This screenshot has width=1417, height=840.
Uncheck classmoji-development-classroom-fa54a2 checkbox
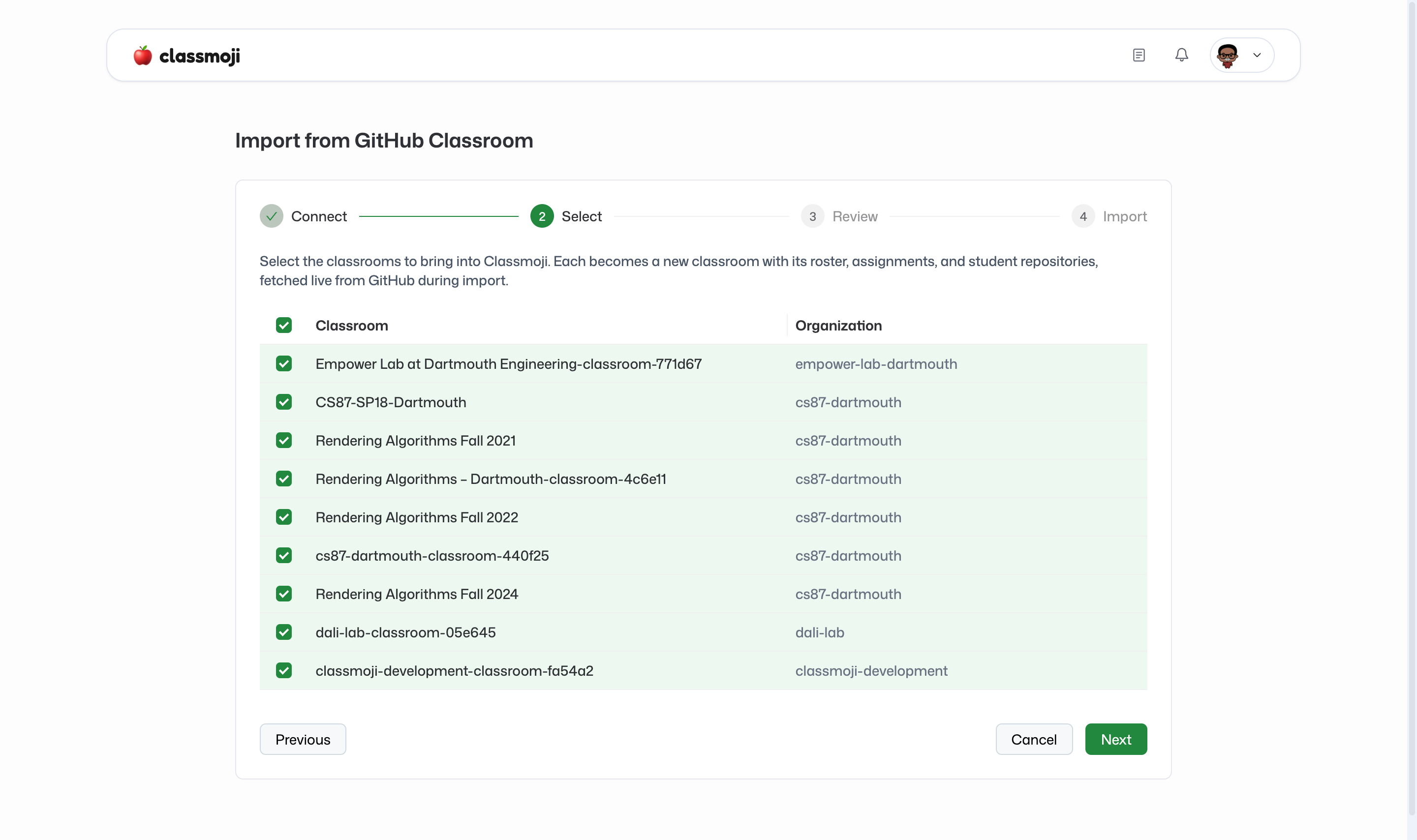(x=283, y=671)
